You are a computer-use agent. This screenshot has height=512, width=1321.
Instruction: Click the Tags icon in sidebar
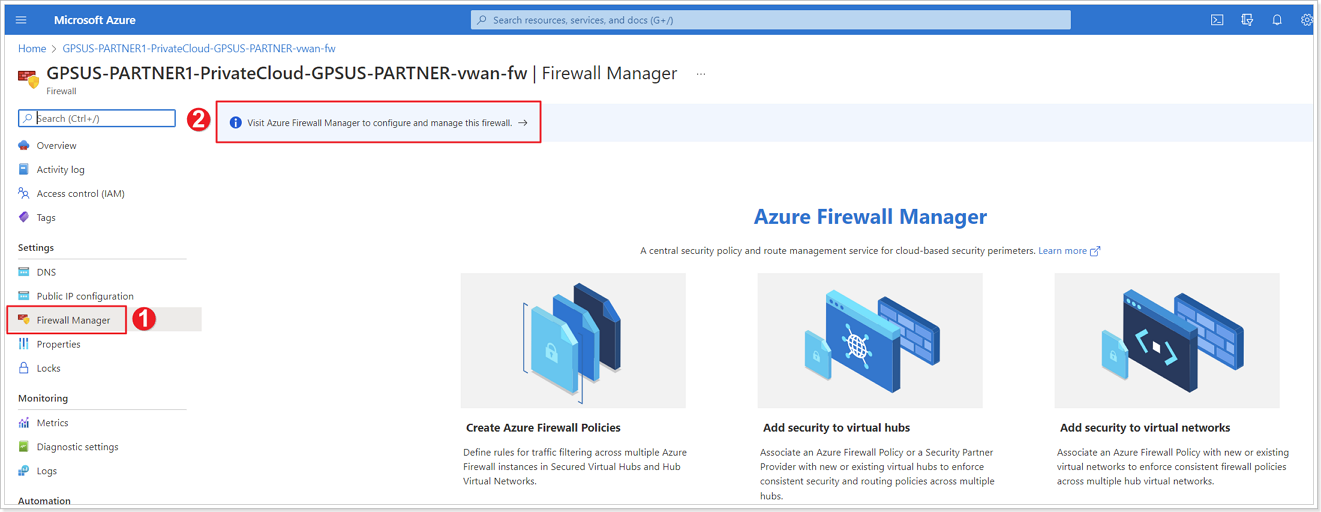click(24, 218)
